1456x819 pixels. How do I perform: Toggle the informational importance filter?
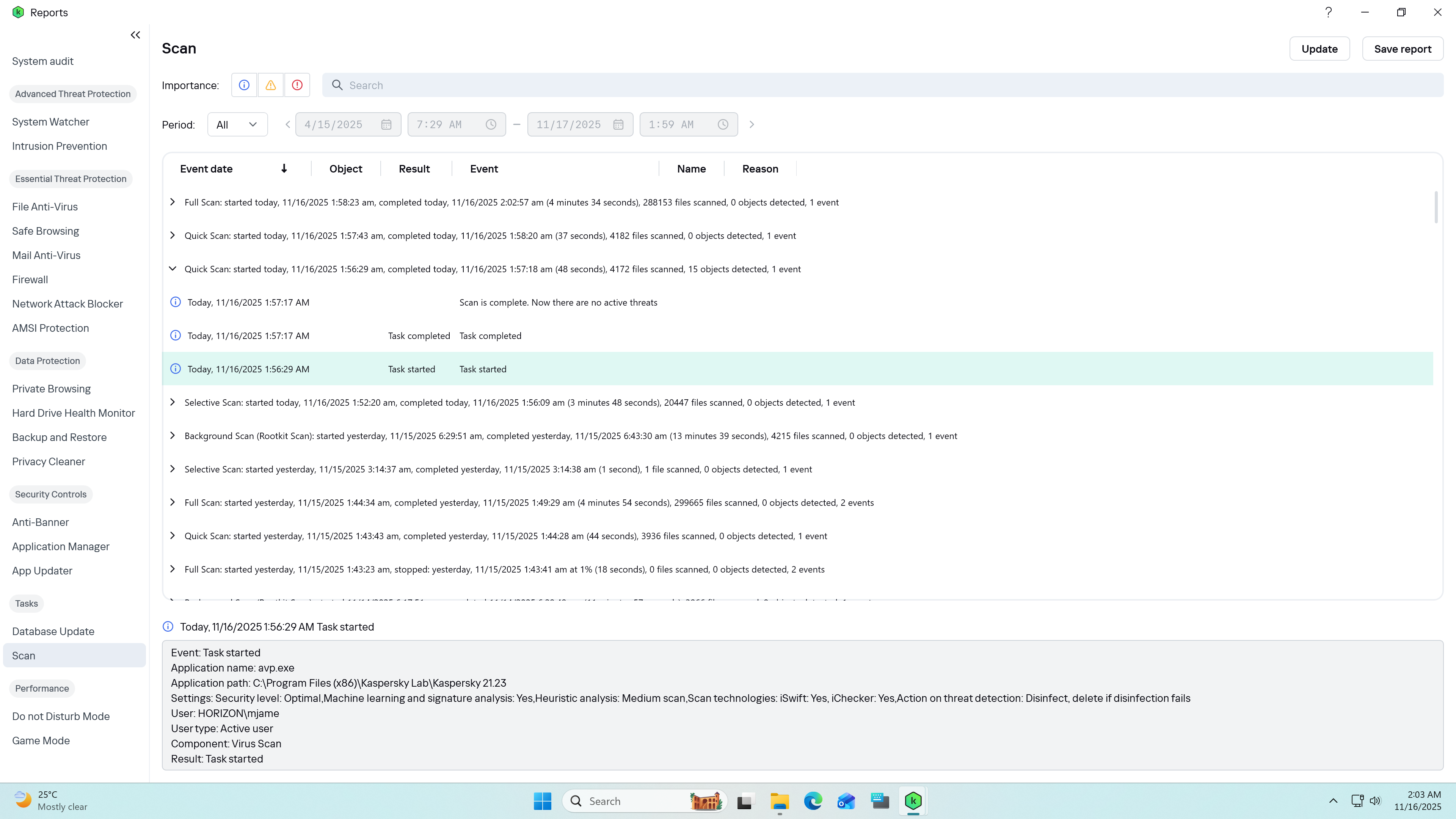point(244,85)
